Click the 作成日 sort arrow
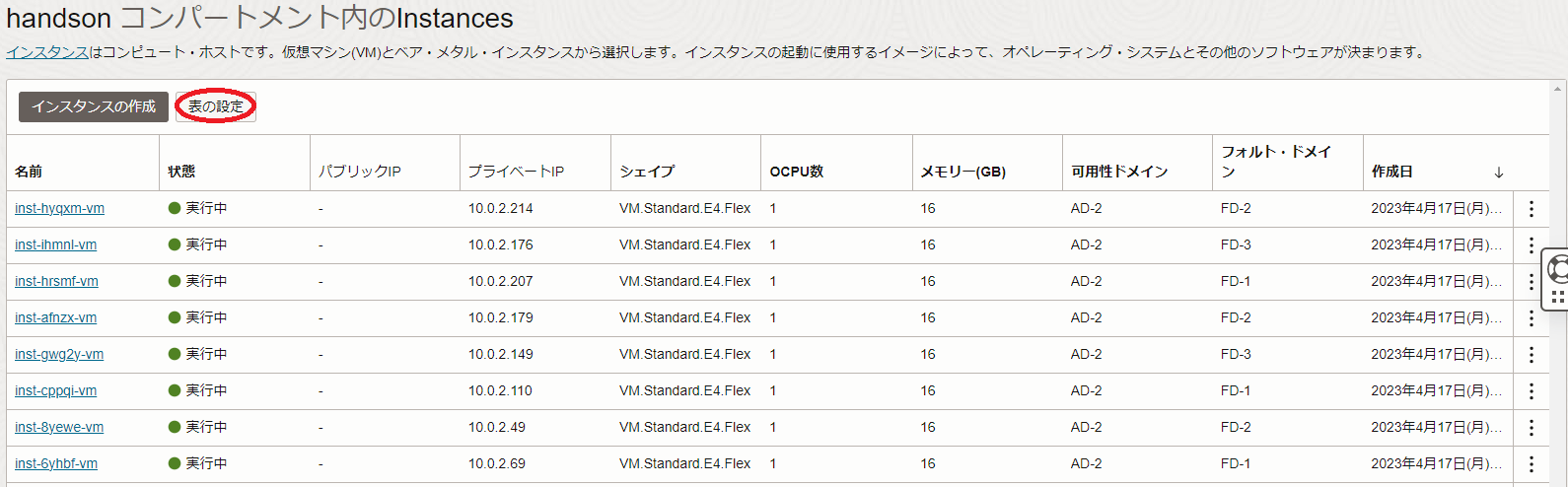Image resolution: width=1568 pixels, height=487 pixels. pos(1498,173)
